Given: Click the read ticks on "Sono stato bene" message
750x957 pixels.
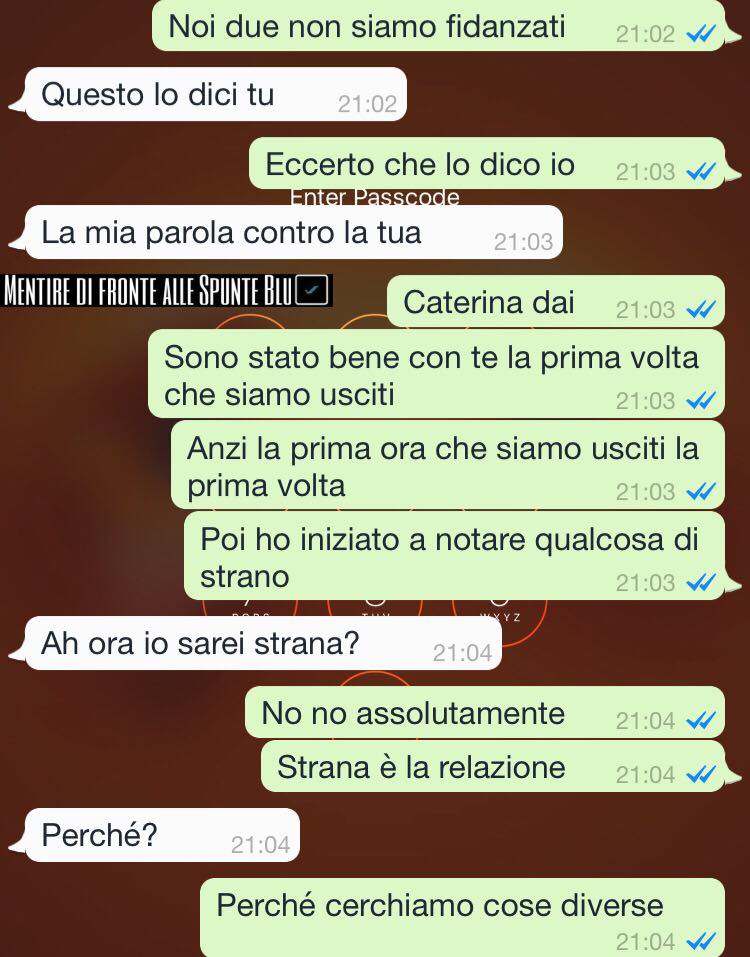Looking at the screenshot, I should [x=701, y=402].
